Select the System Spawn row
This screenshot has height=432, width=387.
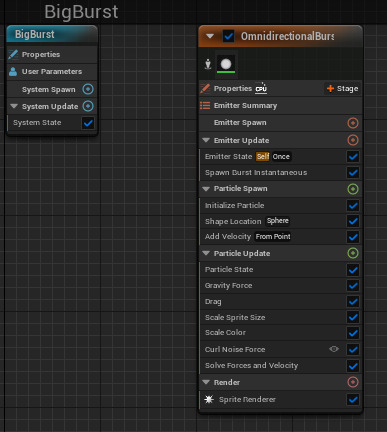tap(52, 89)
